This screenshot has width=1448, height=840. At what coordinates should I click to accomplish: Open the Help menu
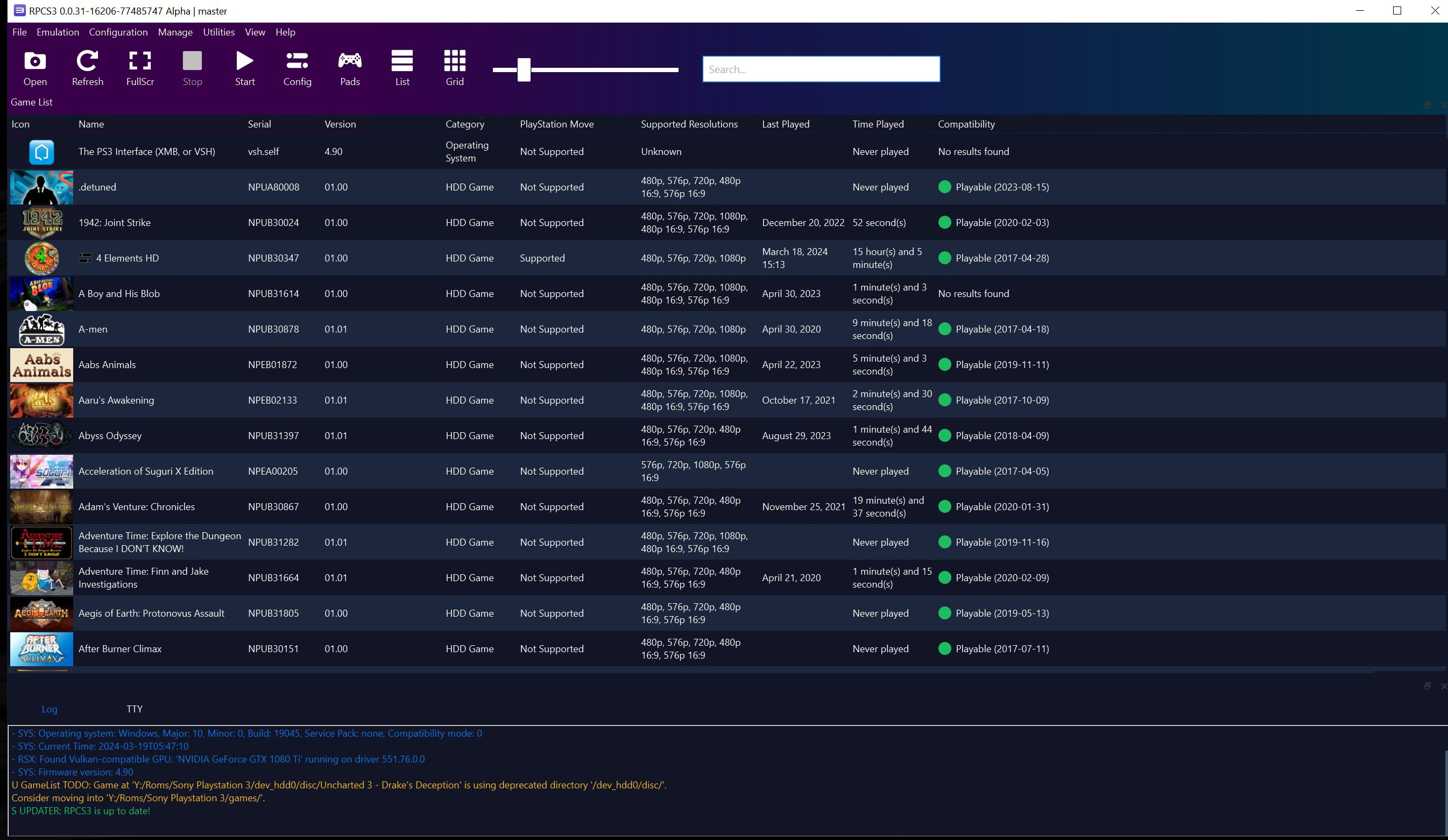[285, 32]
